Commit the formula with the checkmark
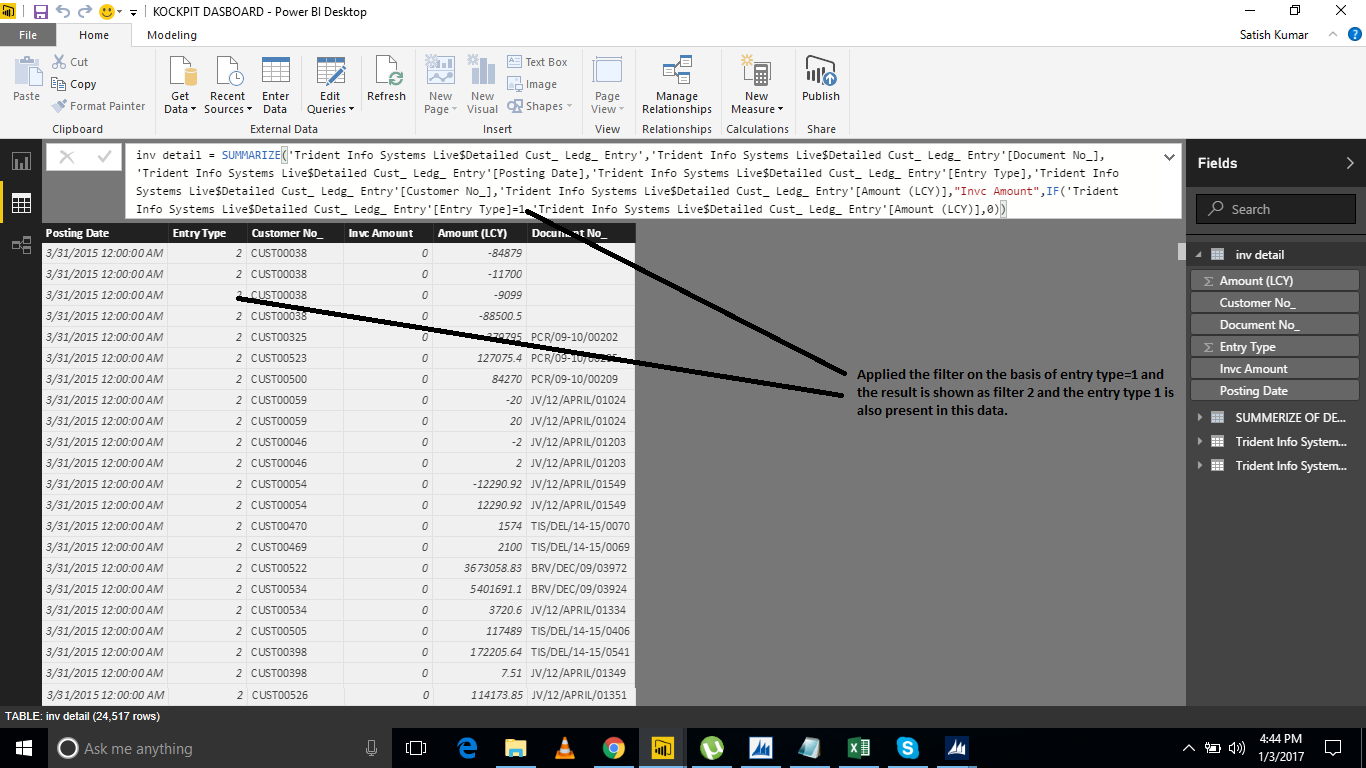Screen dimensions: 1366x768 point(104,157)
